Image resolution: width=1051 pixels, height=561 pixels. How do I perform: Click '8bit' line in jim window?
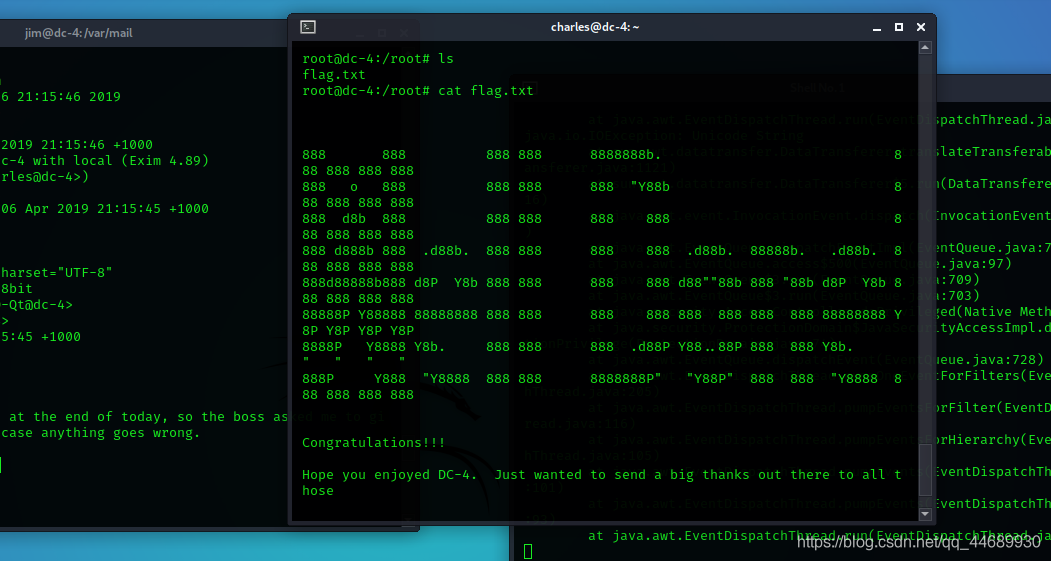(x=16, y=289)
